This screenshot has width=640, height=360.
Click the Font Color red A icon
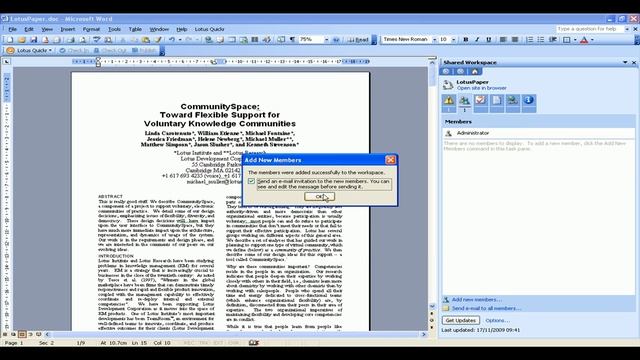584,40
